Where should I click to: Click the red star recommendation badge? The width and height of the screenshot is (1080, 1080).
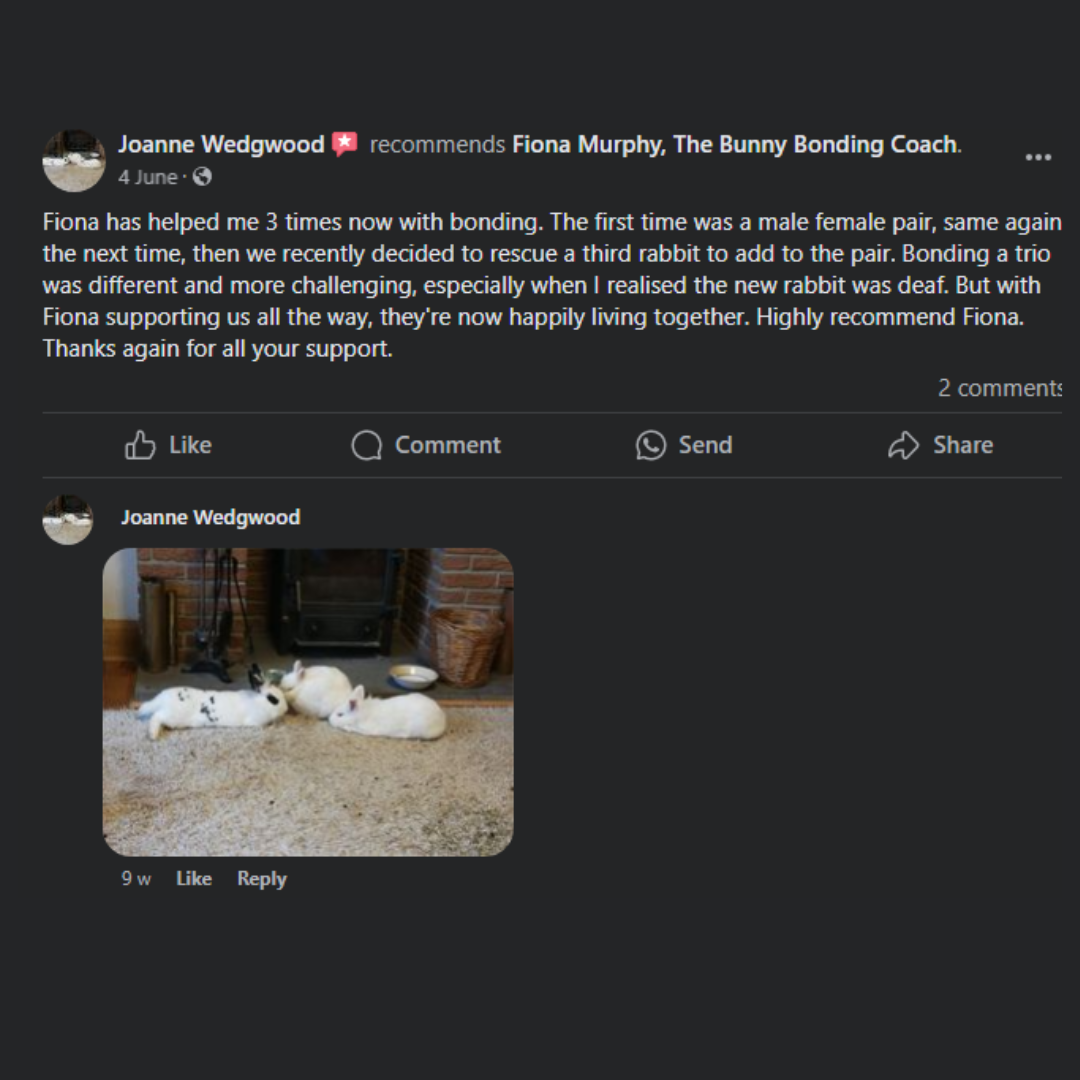tap(345, 144)
